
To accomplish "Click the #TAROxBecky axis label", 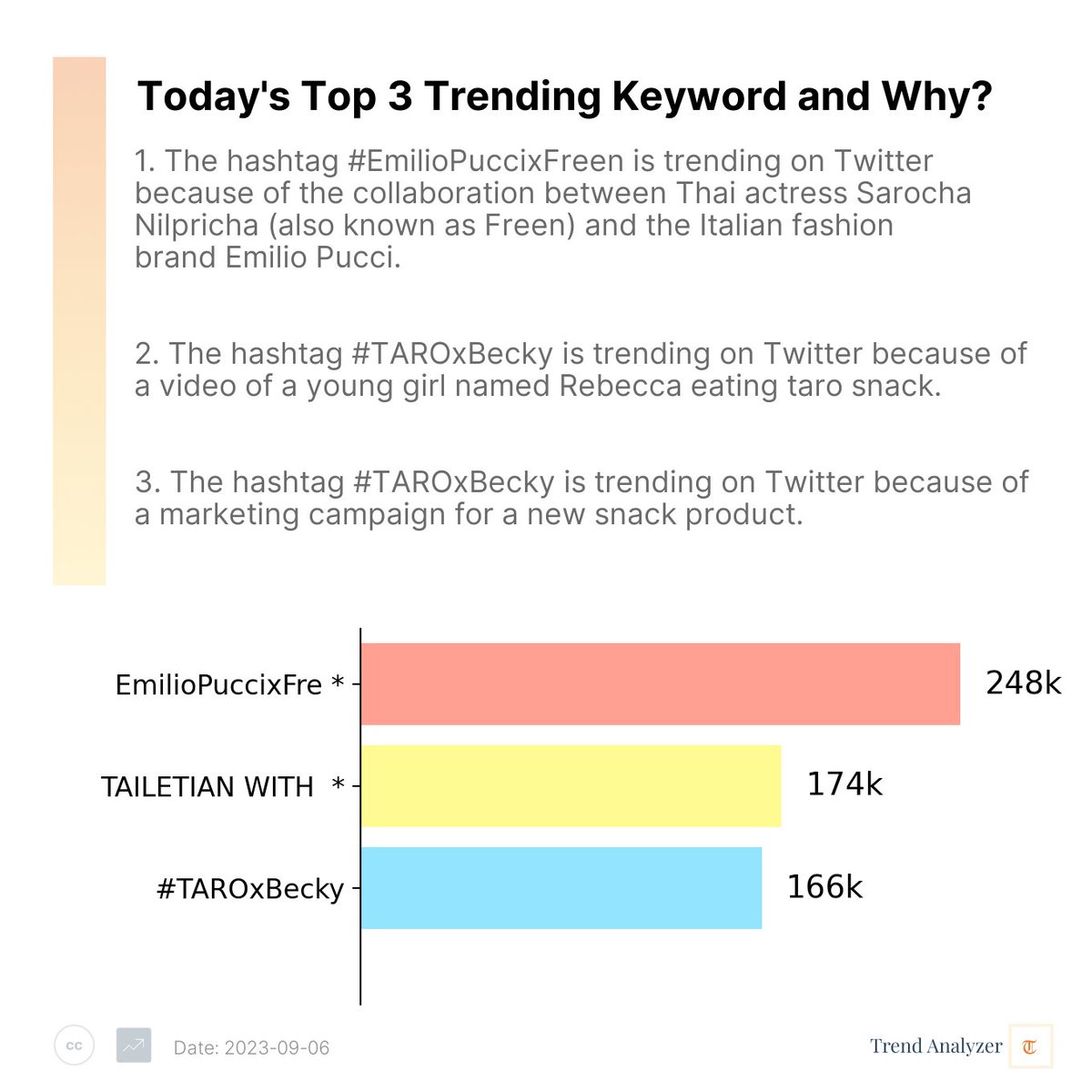I will [x=250, y=889].
